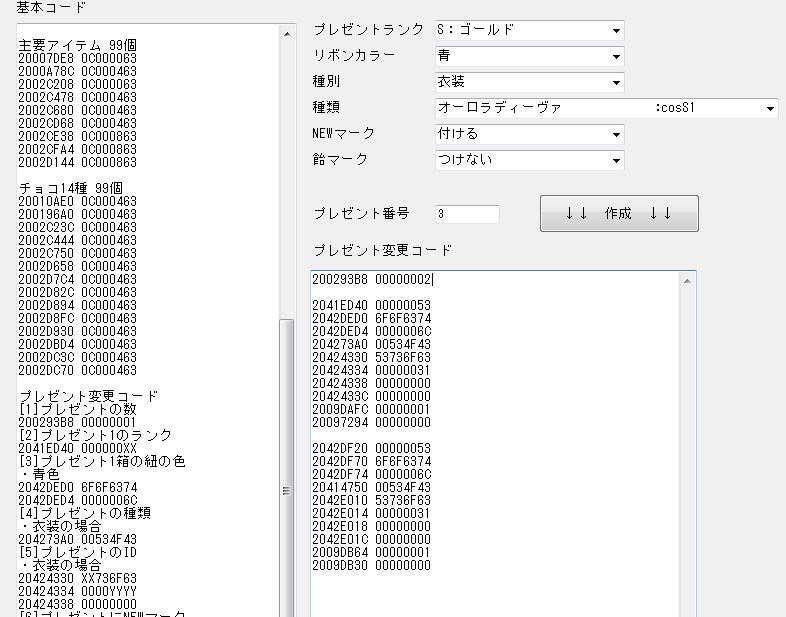786x617 pixels.
Task: Click the プレゼント変更コード label above output box
Action: (382, 250)
